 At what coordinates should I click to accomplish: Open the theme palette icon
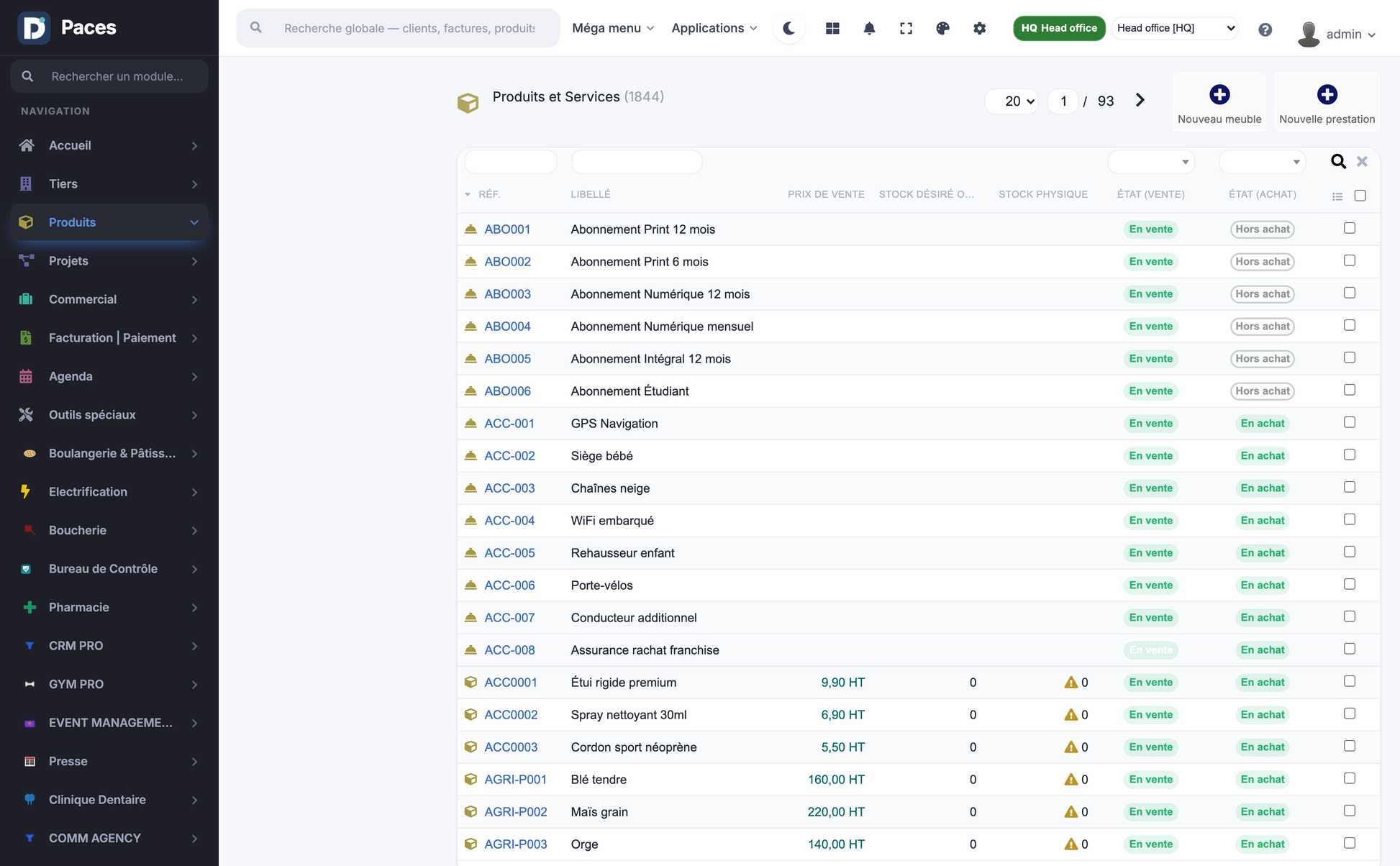click(942, 28)
